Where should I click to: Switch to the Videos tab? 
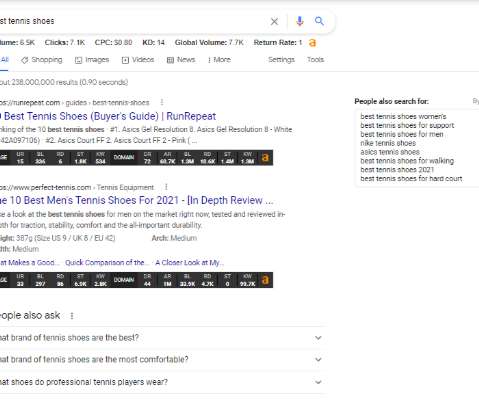tap(138, 60)
